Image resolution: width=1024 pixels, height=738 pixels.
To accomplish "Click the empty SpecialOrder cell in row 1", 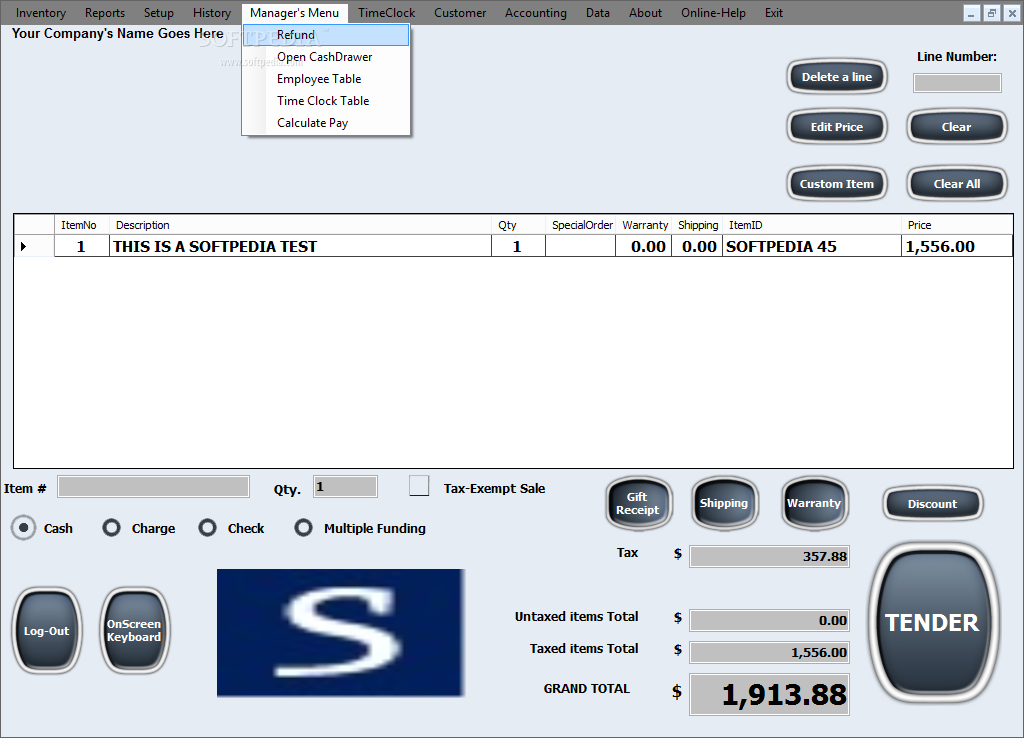I will point(581,246).
